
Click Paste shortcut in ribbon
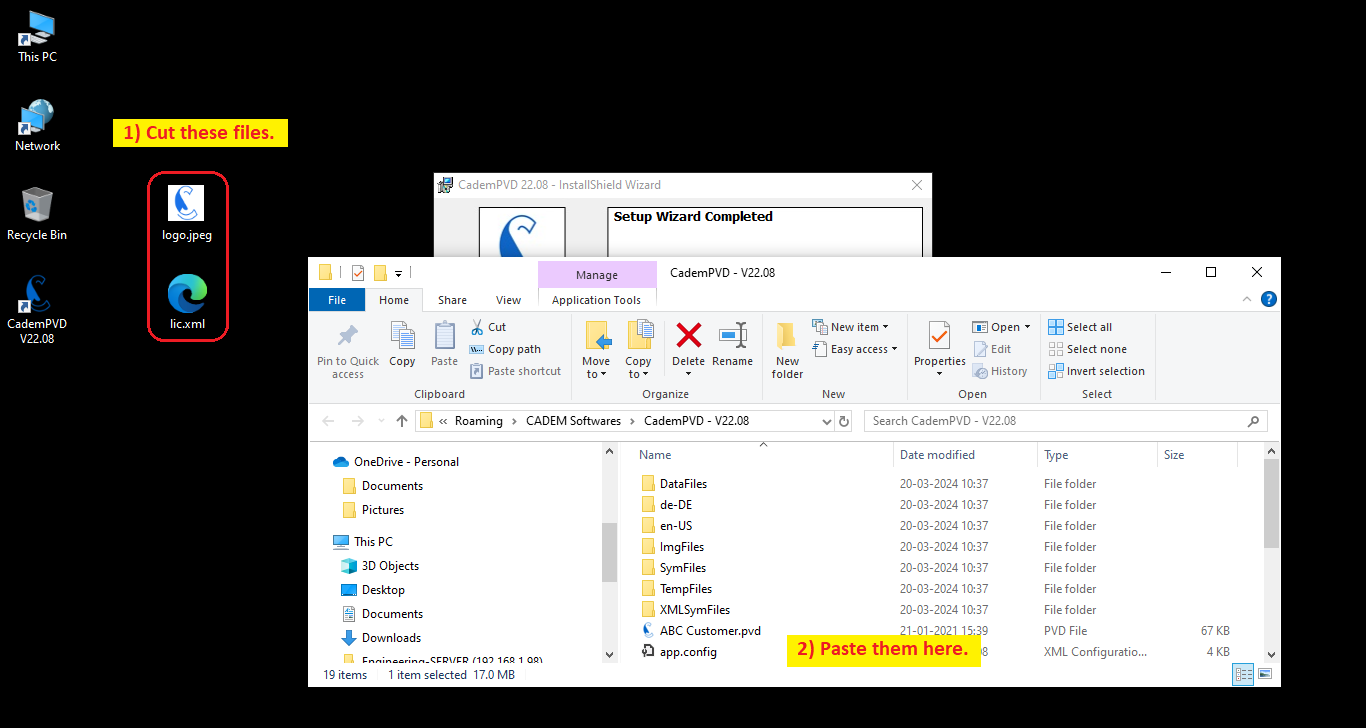515,371
